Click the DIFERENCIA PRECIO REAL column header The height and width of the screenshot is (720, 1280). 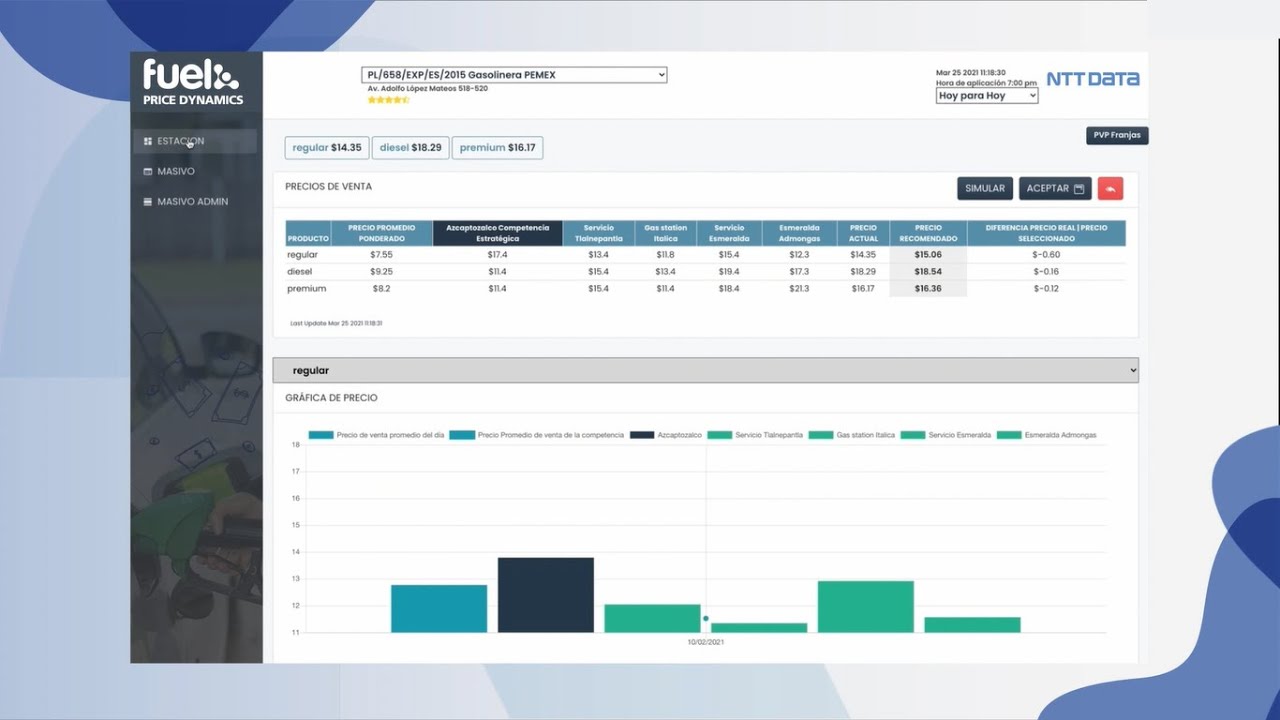pyautogui.click(x=1046, y=233)
